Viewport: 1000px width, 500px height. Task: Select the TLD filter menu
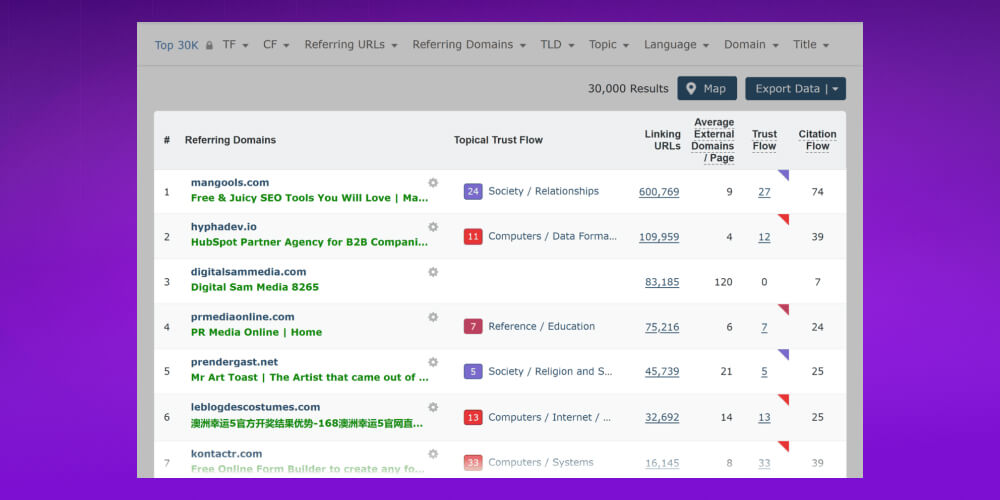point(557,45)
